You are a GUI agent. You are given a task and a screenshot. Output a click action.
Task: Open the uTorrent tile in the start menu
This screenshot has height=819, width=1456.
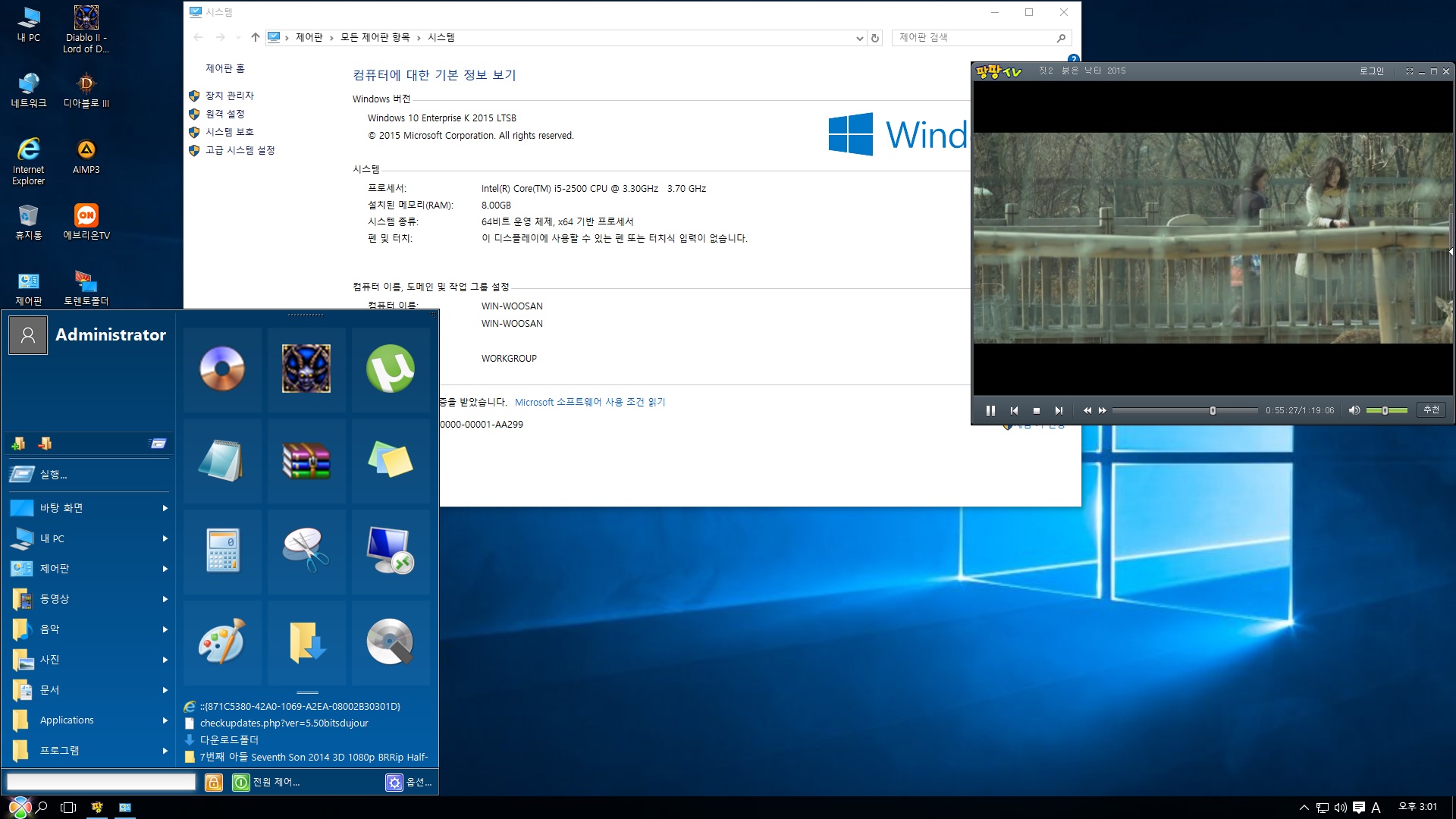point(391,369)
